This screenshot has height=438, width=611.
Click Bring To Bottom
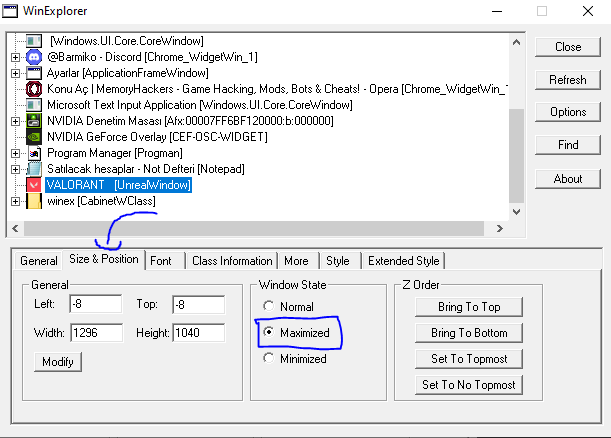coord(469,333)
